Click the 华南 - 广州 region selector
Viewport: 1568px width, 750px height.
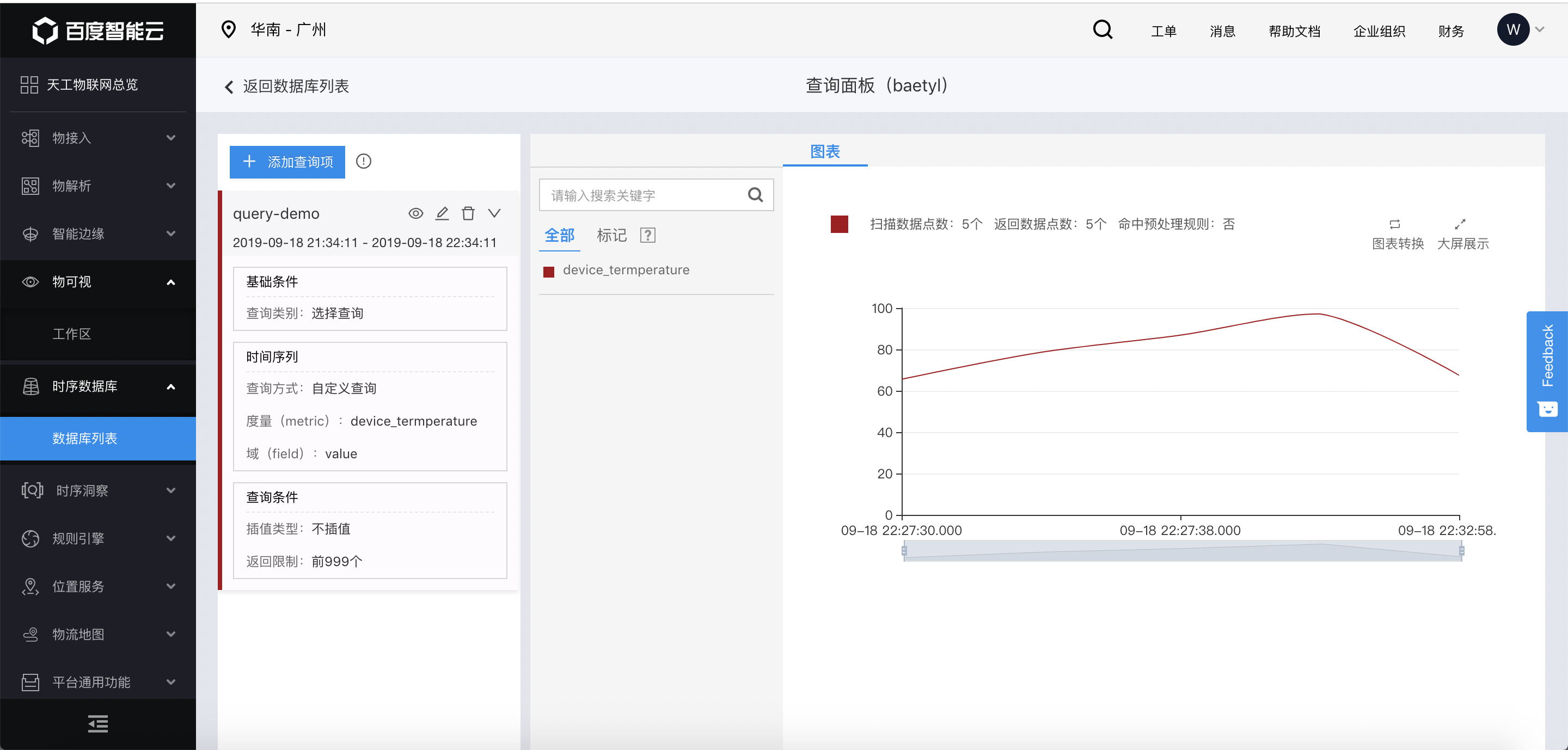274,29
